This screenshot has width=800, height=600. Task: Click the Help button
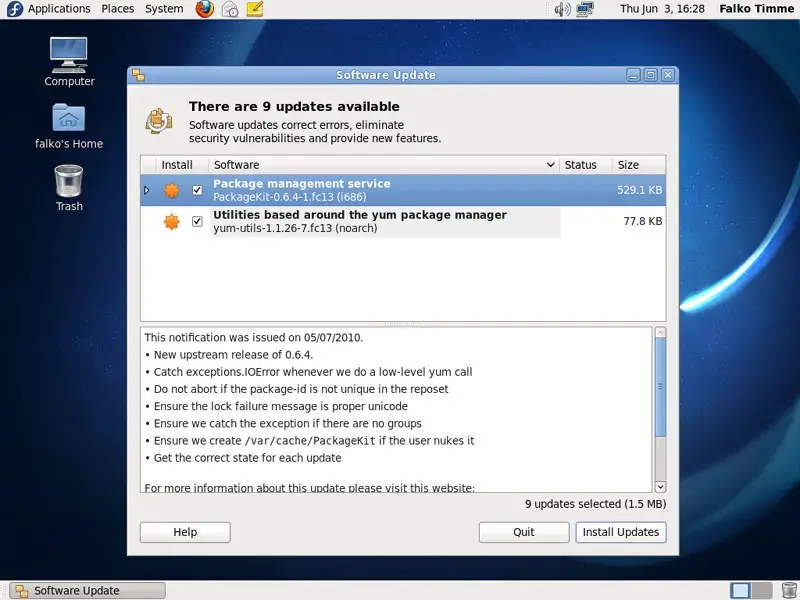pyautogui.click(x=185, y=532)
